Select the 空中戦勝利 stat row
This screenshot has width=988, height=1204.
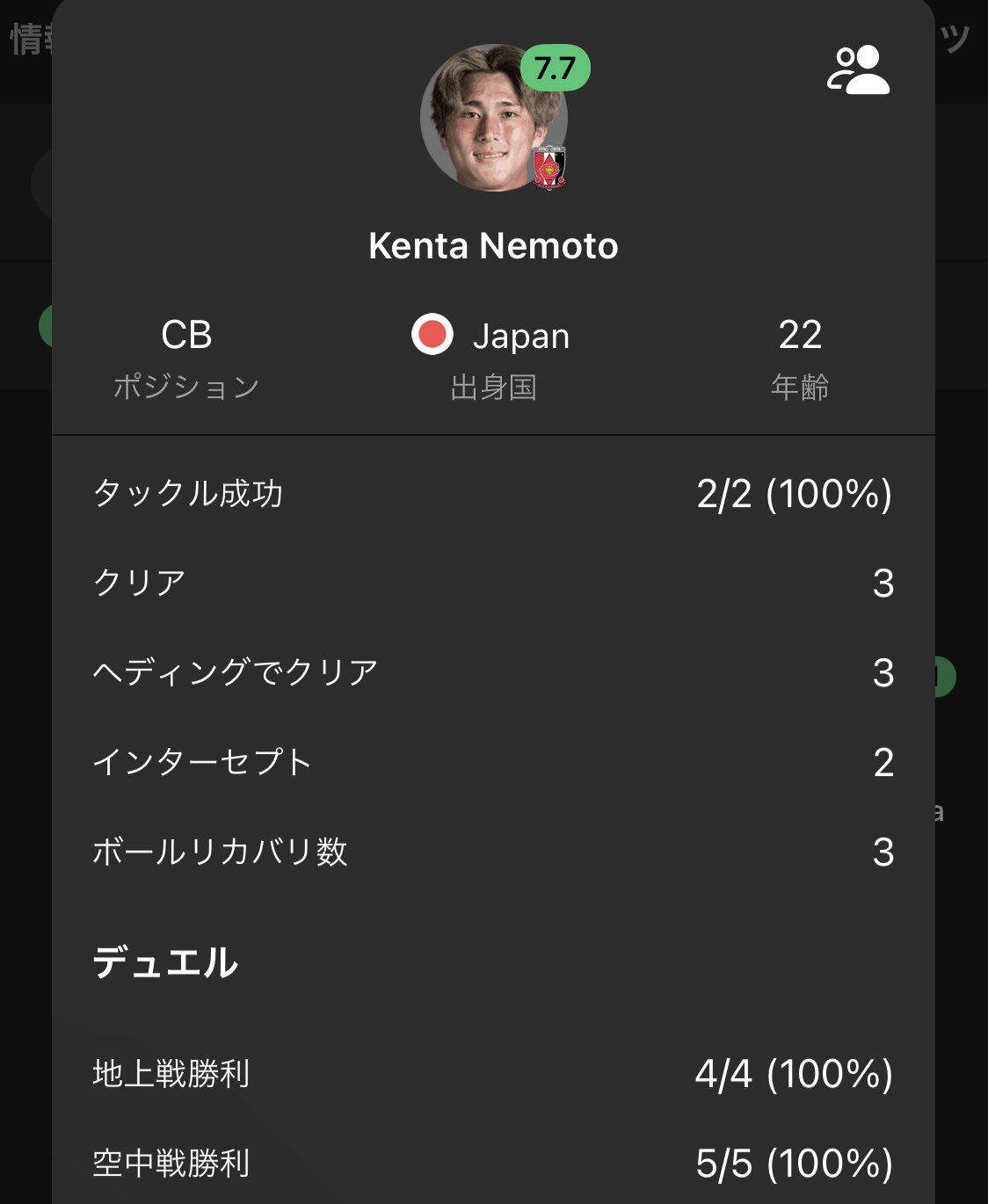click(493, 1164)
